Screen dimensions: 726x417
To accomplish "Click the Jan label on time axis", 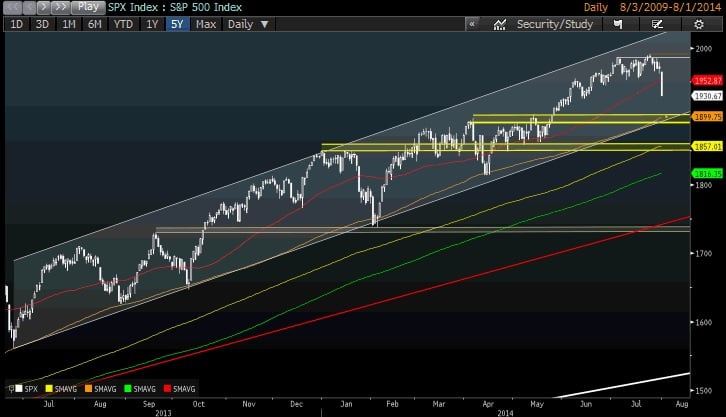I will click(346, 404).
